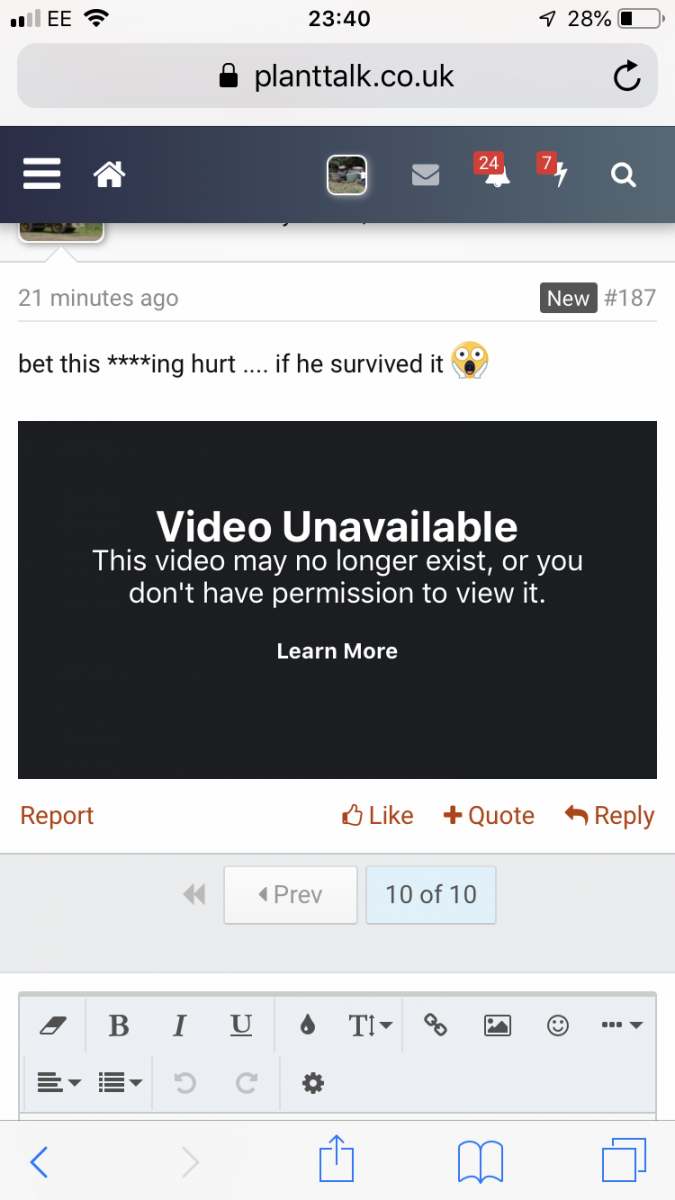Toggle italic formatting in editor
This screenshot has width=675, height=1200.
(x=180, y=1025)
